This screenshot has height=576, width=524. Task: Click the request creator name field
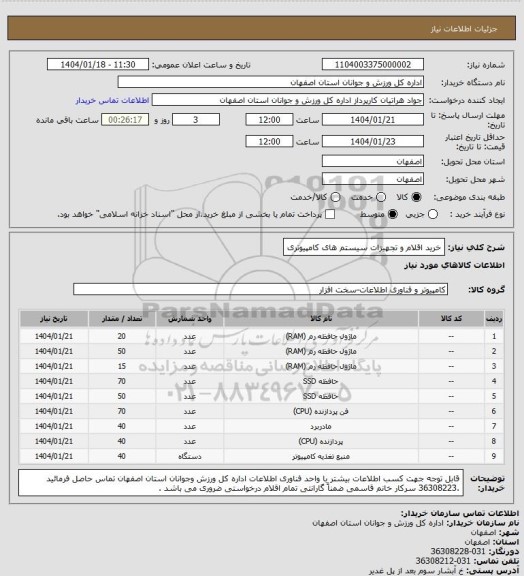pos(288,100)
